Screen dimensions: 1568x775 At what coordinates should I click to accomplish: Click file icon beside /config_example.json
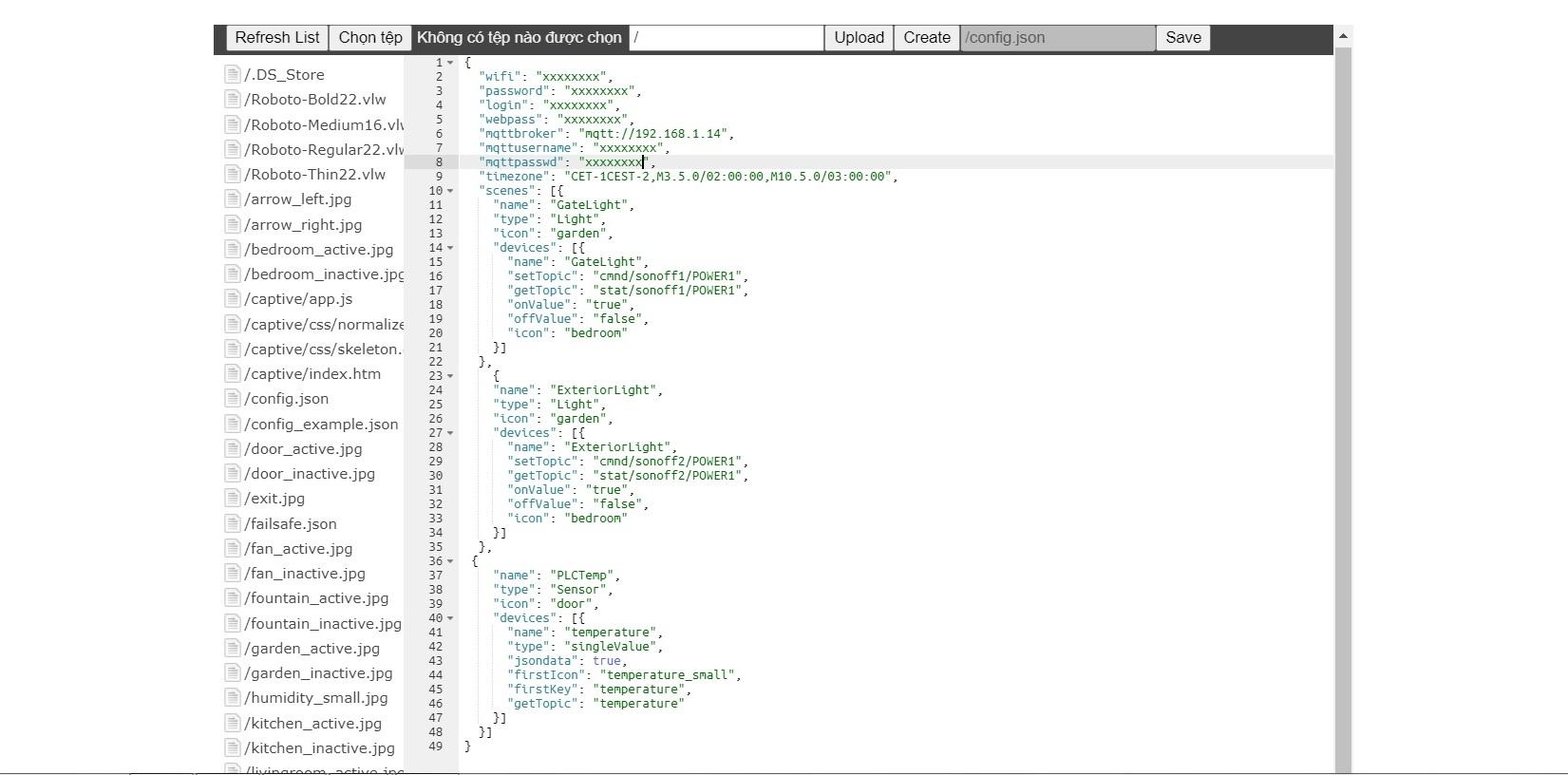(x=233, y=424)
